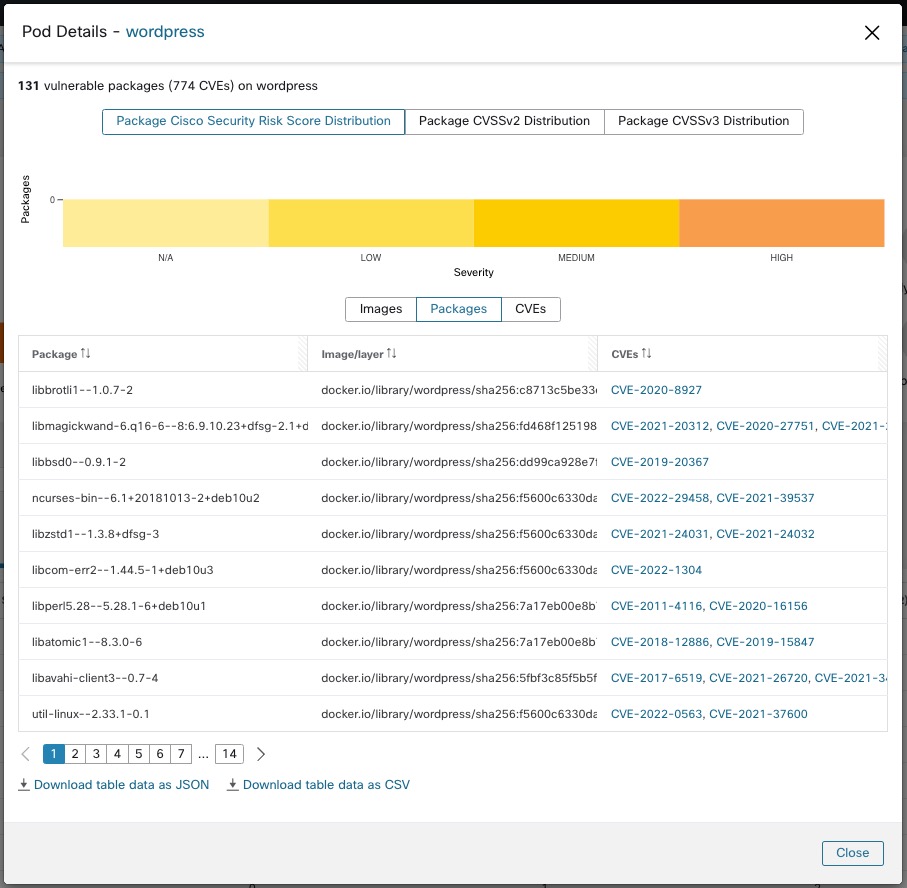Select the Packages tab
Image resolution: width=907 pixels, height=888 pixels.
[x=459, y=309]
